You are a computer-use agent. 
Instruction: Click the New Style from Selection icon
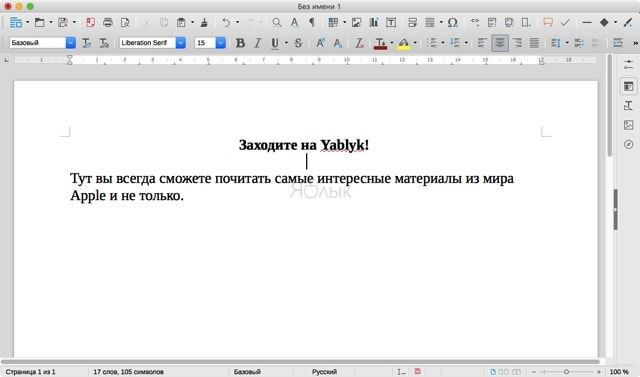104,43
